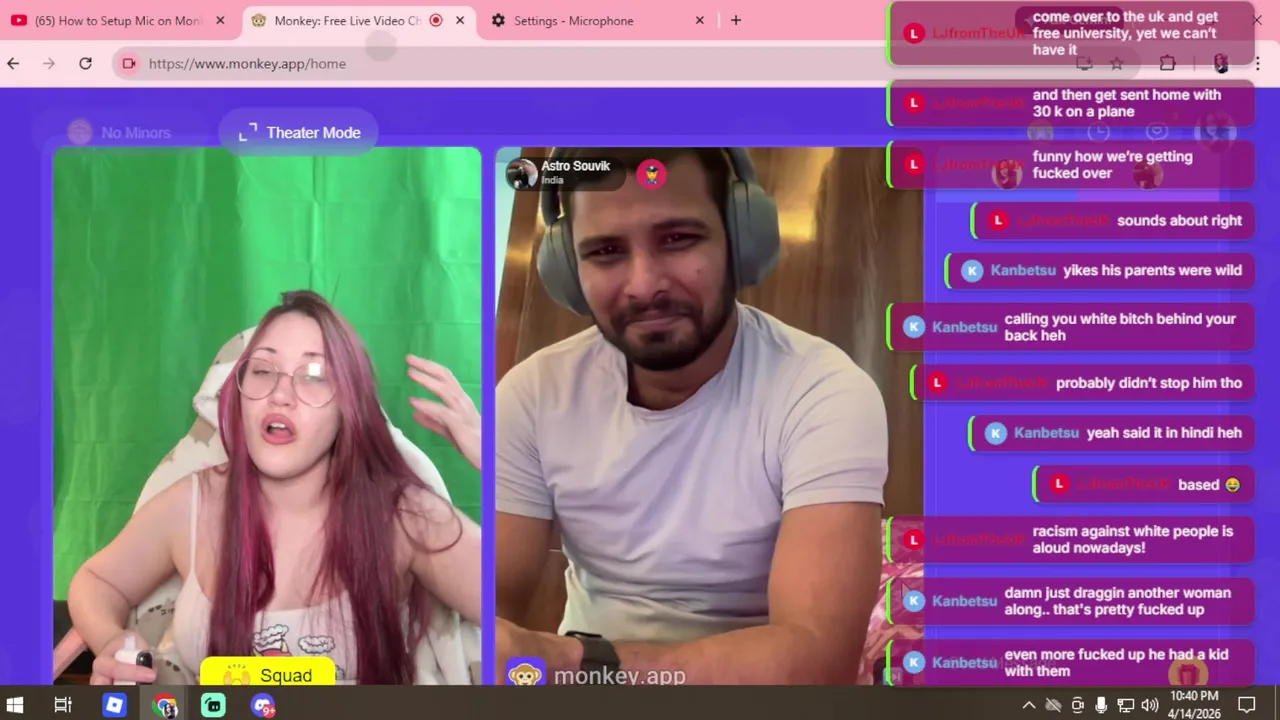Open the browser extensions puzzle icon
This screenshot has height=720, width=1280.
(1167, 63)
